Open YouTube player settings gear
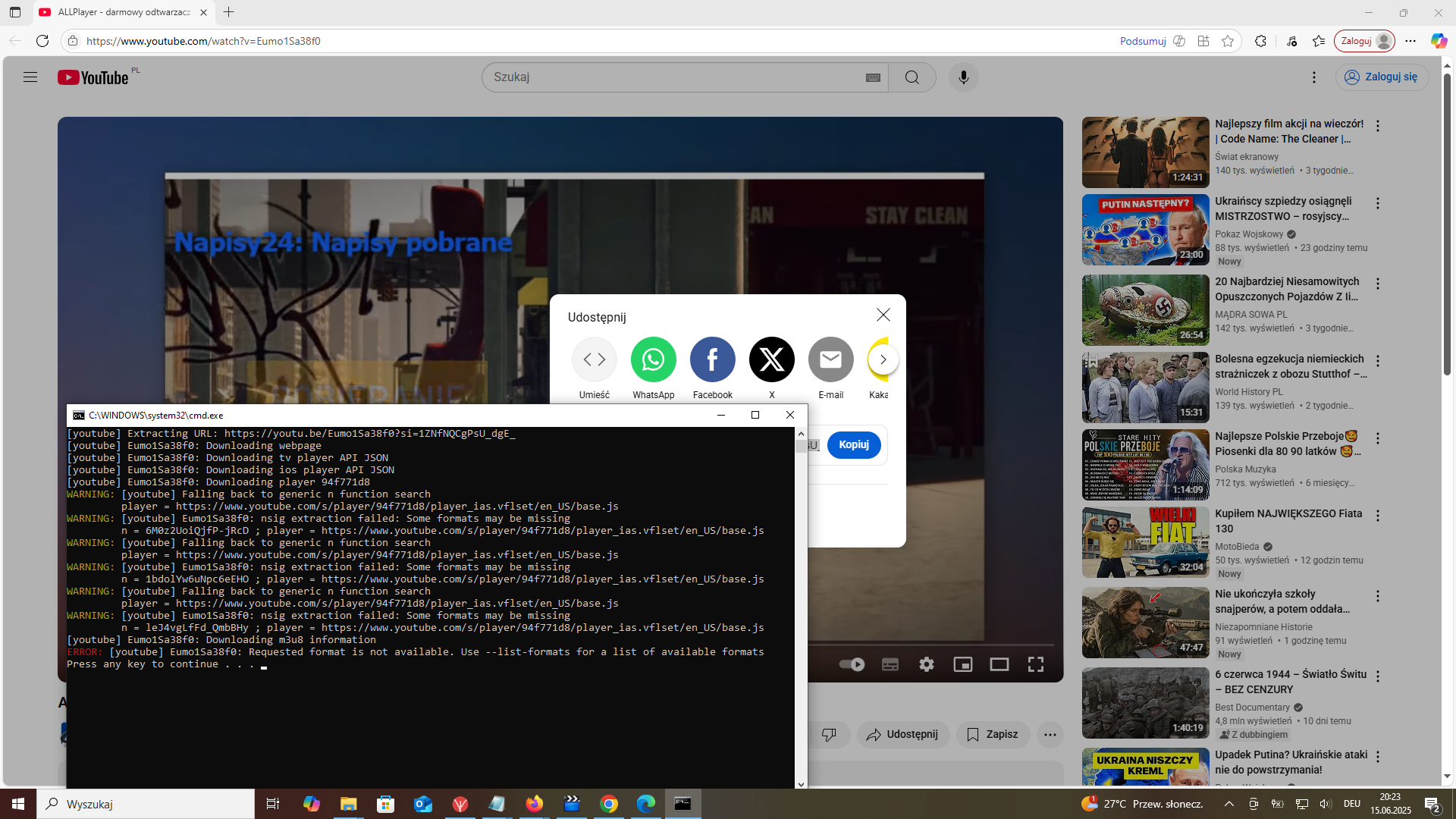Screen dimensions: 1456x819 pyautogui.click(x=926, y=665)
